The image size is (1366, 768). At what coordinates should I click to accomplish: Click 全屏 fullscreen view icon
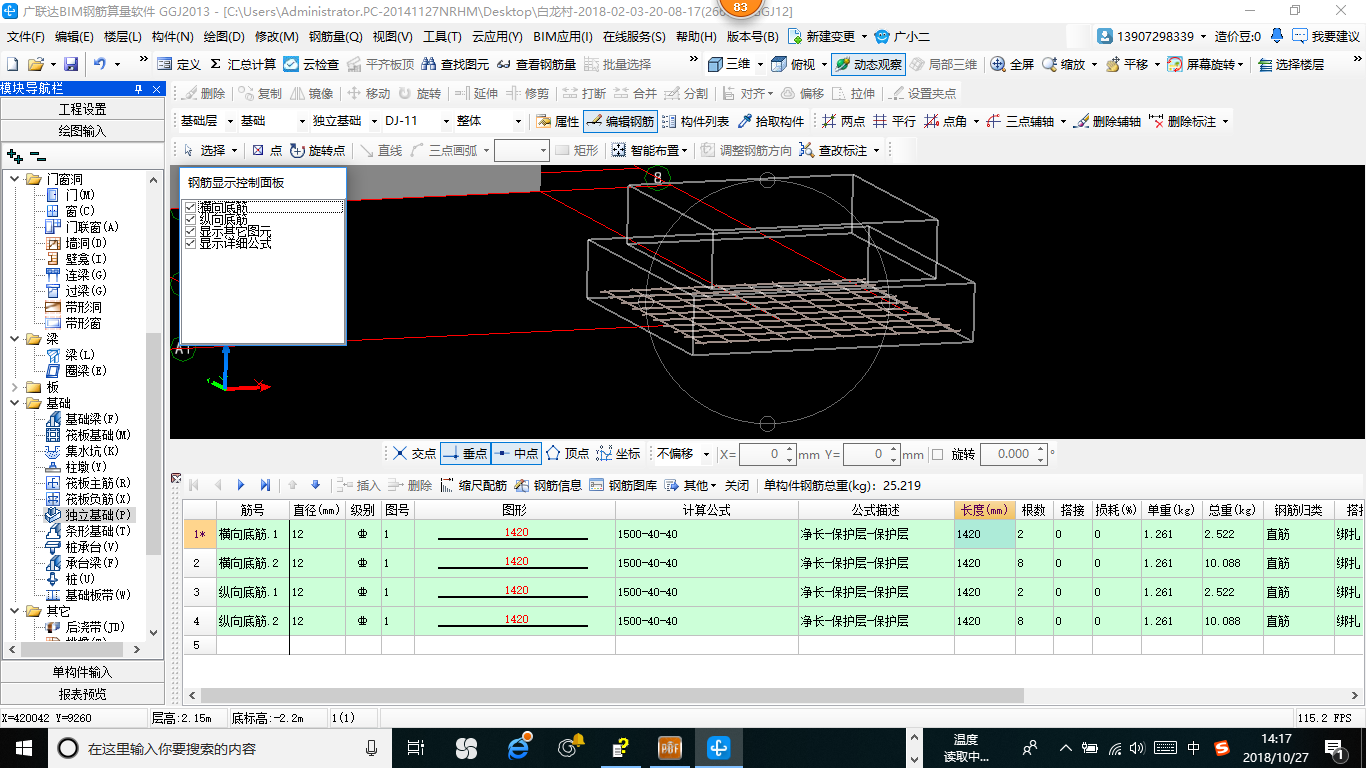1012,64
